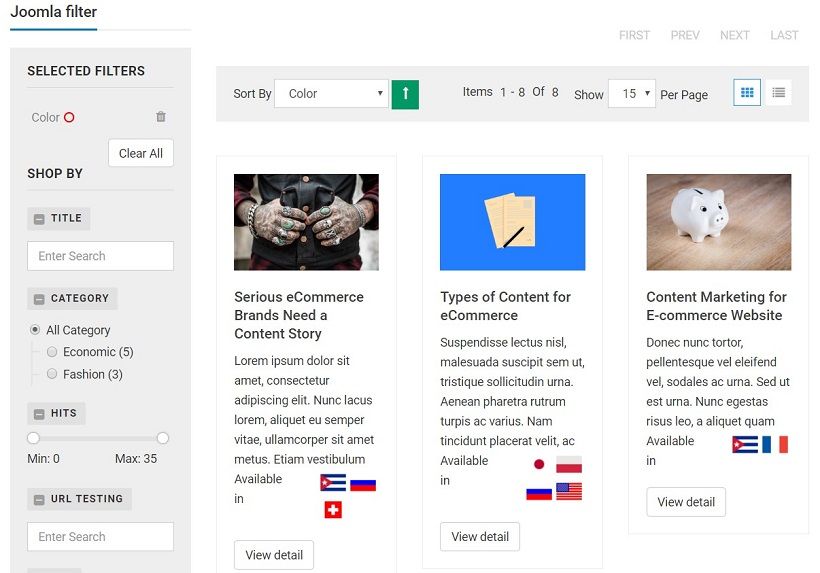Viewport: 820px width, 573px height.
Task: Go to FIRST page link
Action: coord(634,35)
